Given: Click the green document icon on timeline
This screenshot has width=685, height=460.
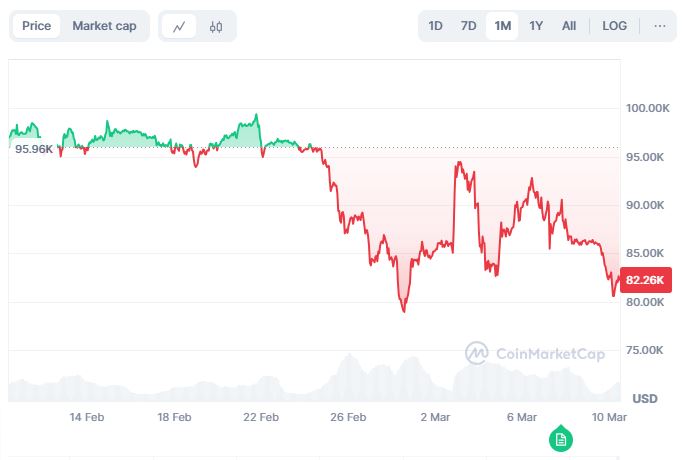Looking at the screenshot, I should (561, 438).
